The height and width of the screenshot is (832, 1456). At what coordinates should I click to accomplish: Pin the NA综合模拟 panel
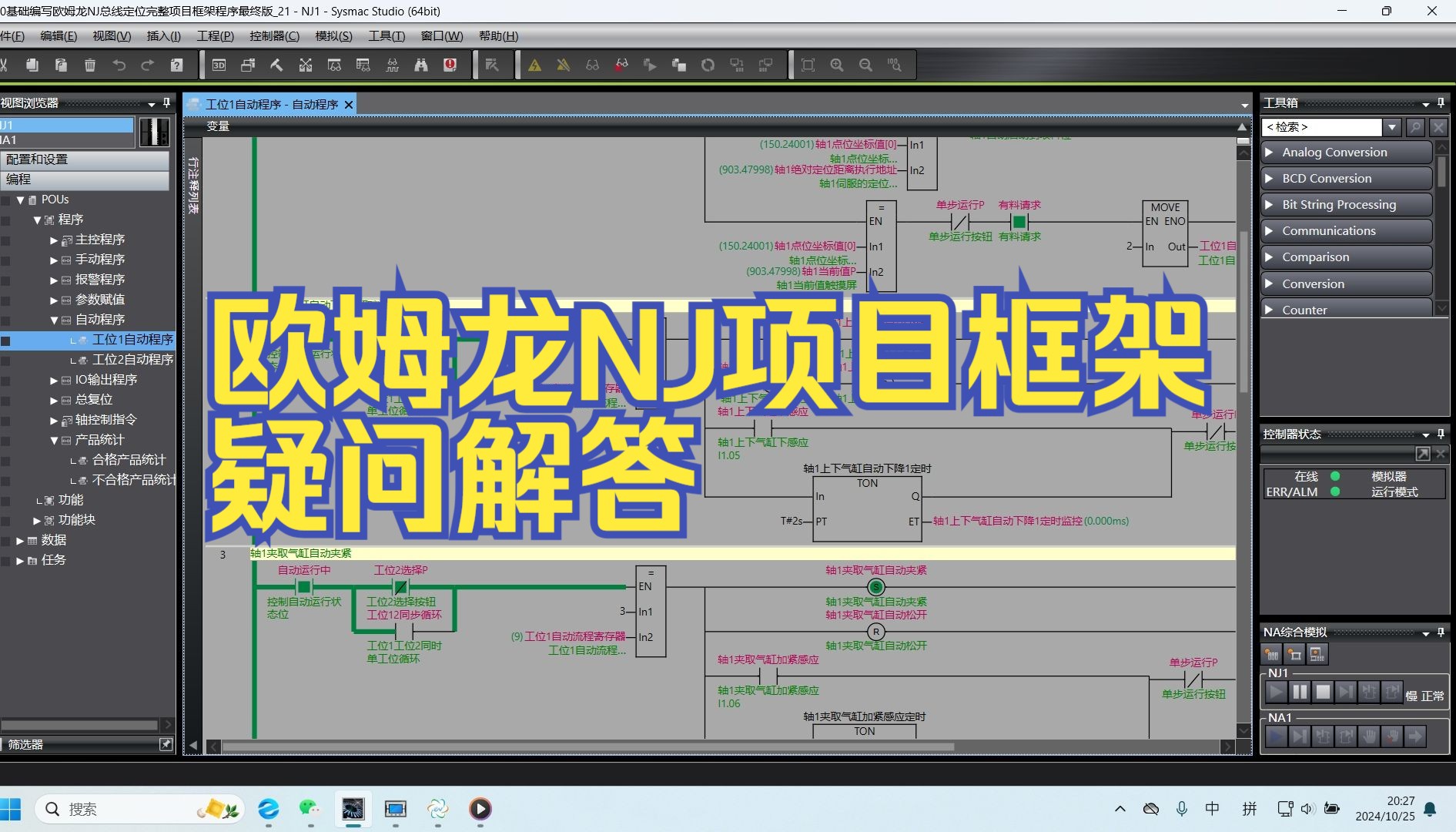click(x=1441, y=632)
